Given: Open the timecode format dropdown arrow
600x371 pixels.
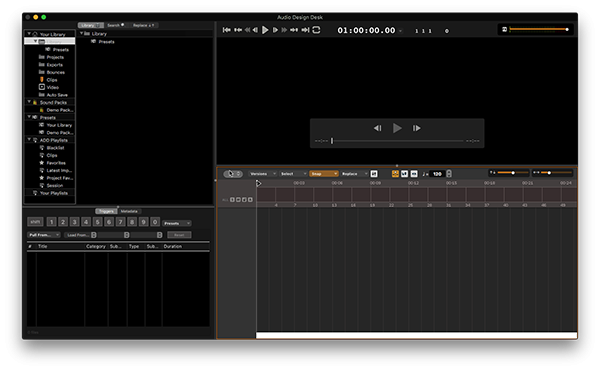Looking at the screenshot, I should (x=401, y=31).
